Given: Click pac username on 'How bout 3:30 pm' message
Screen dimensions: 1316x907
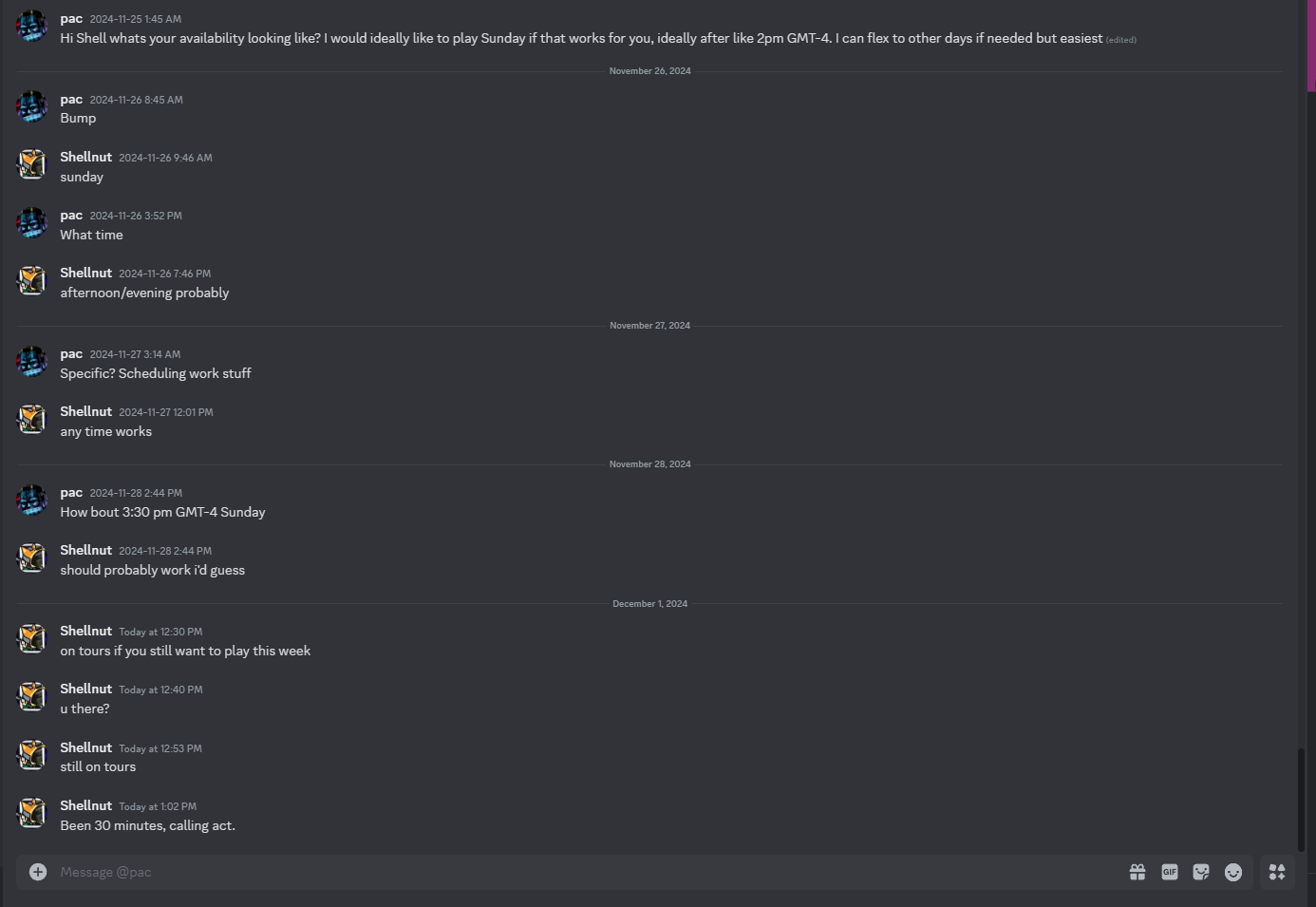Looking at the screenshot, I should (x=71, y=493).
